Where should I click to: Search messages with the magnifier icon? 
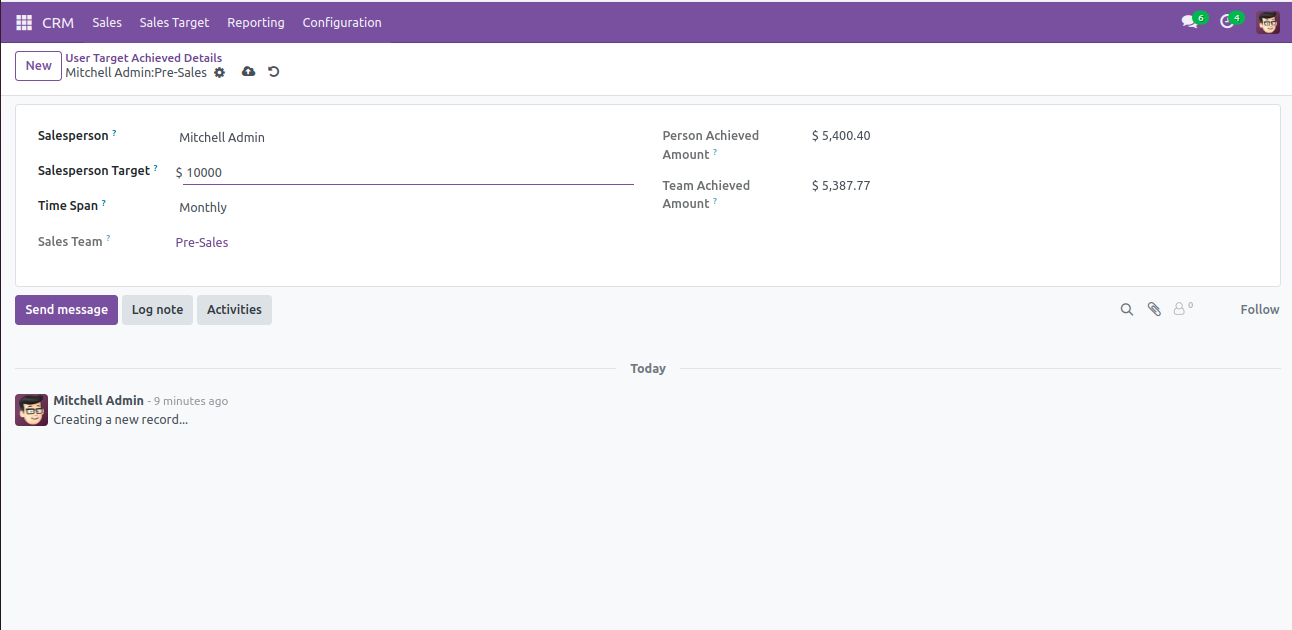point(1127,310)
